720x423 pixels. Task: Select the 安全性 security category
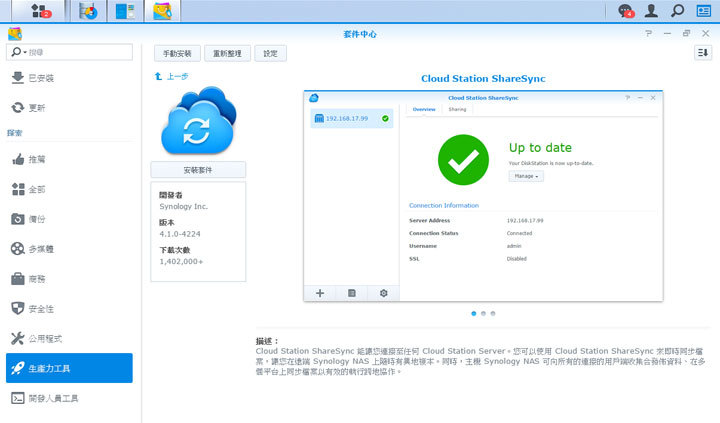pos(69,309)
